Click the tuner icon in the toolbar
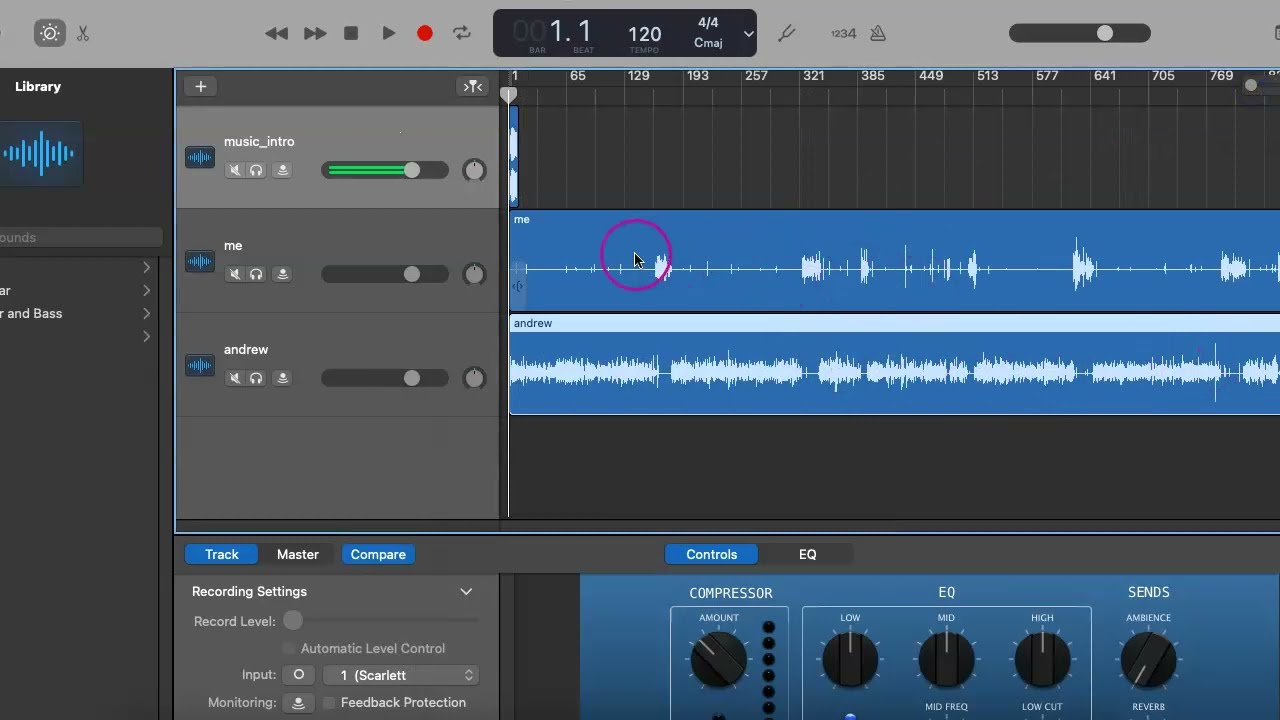 click(786, 33)
